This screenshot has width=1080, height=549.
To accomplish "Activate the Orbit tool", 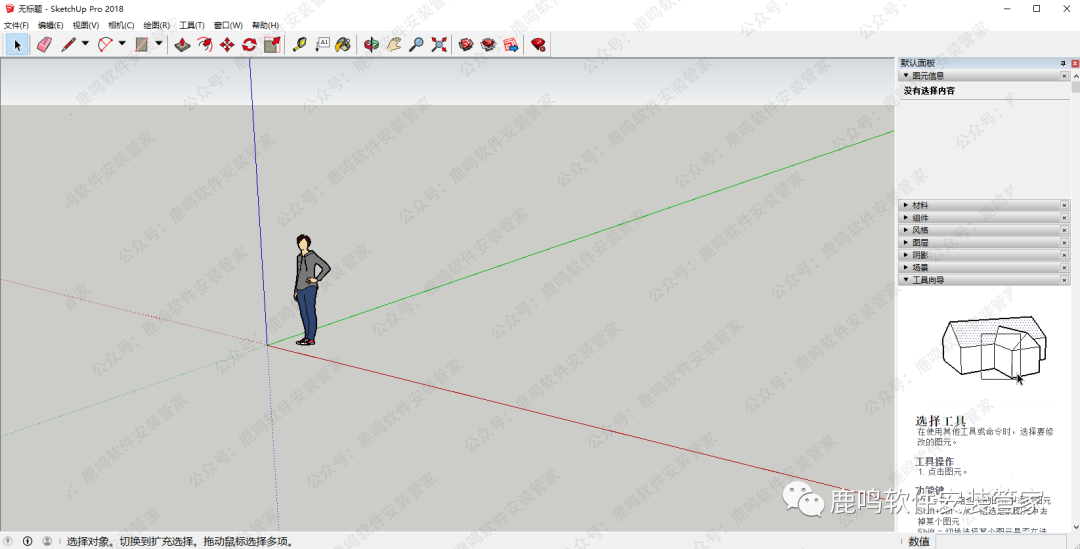I will [x=371, y=44].
